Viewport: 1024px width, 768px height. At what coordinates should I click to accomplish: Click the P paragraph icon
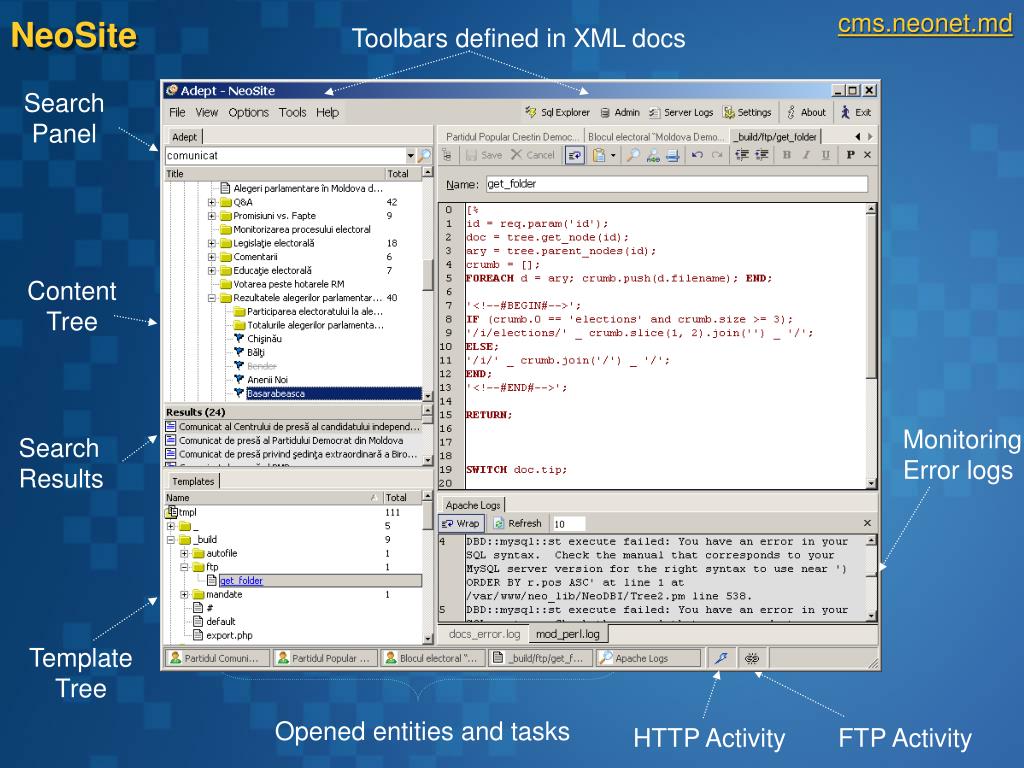[850, 155]
